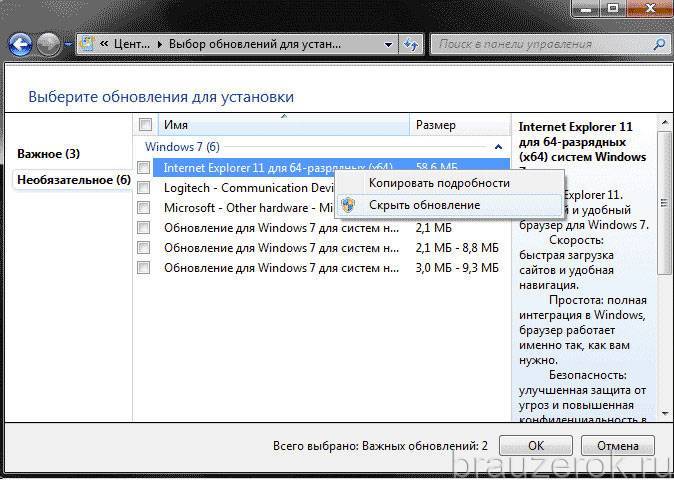Screen dimensions: 674x481
Task: Sort by the 'Имя' column header
Action: pyautogui.click(x=284, y=125)
